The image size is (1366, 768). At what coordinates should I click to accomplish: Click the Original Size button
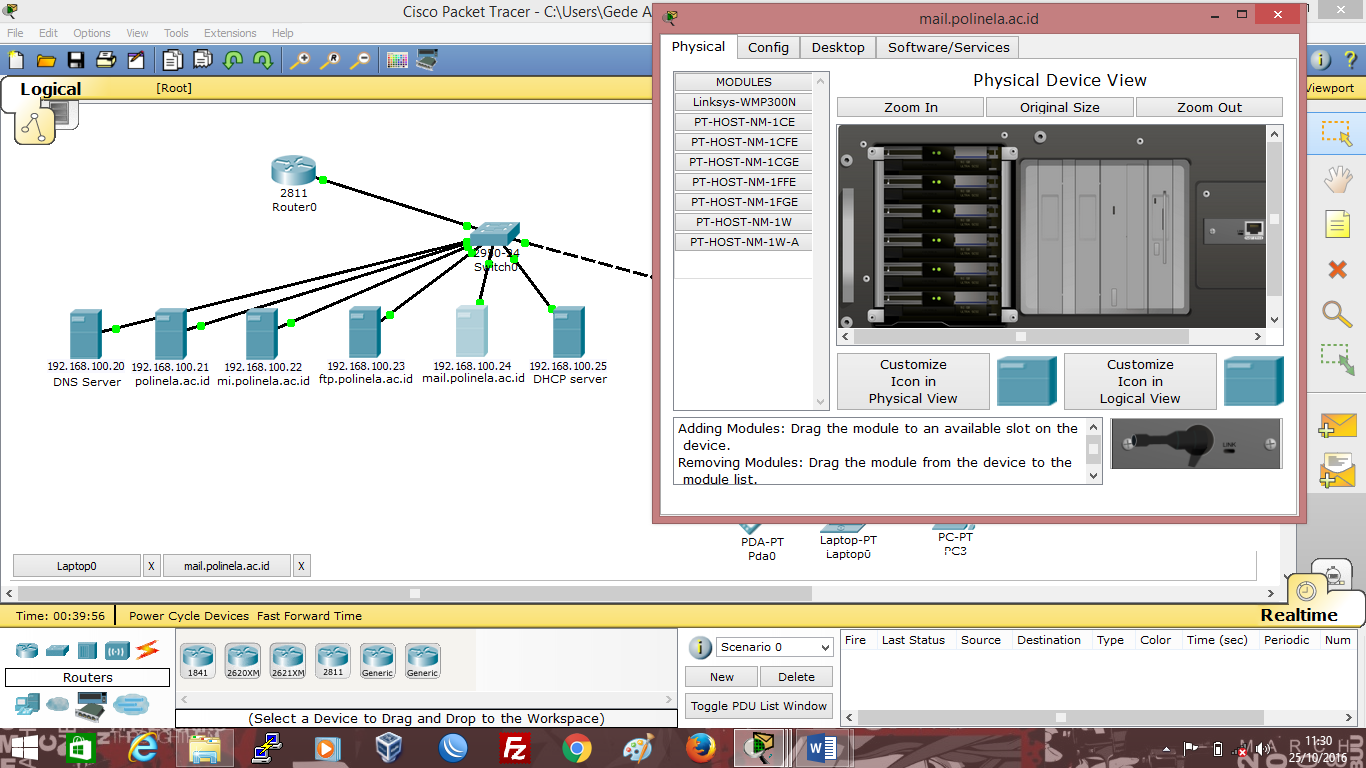click(x=1060, y=107)
